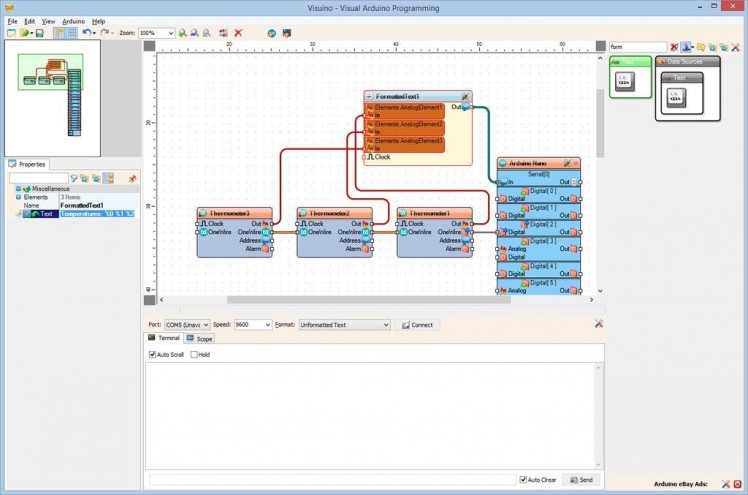The height and width of the screenshot is (495, 748).
Task: Open the Speed baud rate dropdown
Action: coord(267,325)
